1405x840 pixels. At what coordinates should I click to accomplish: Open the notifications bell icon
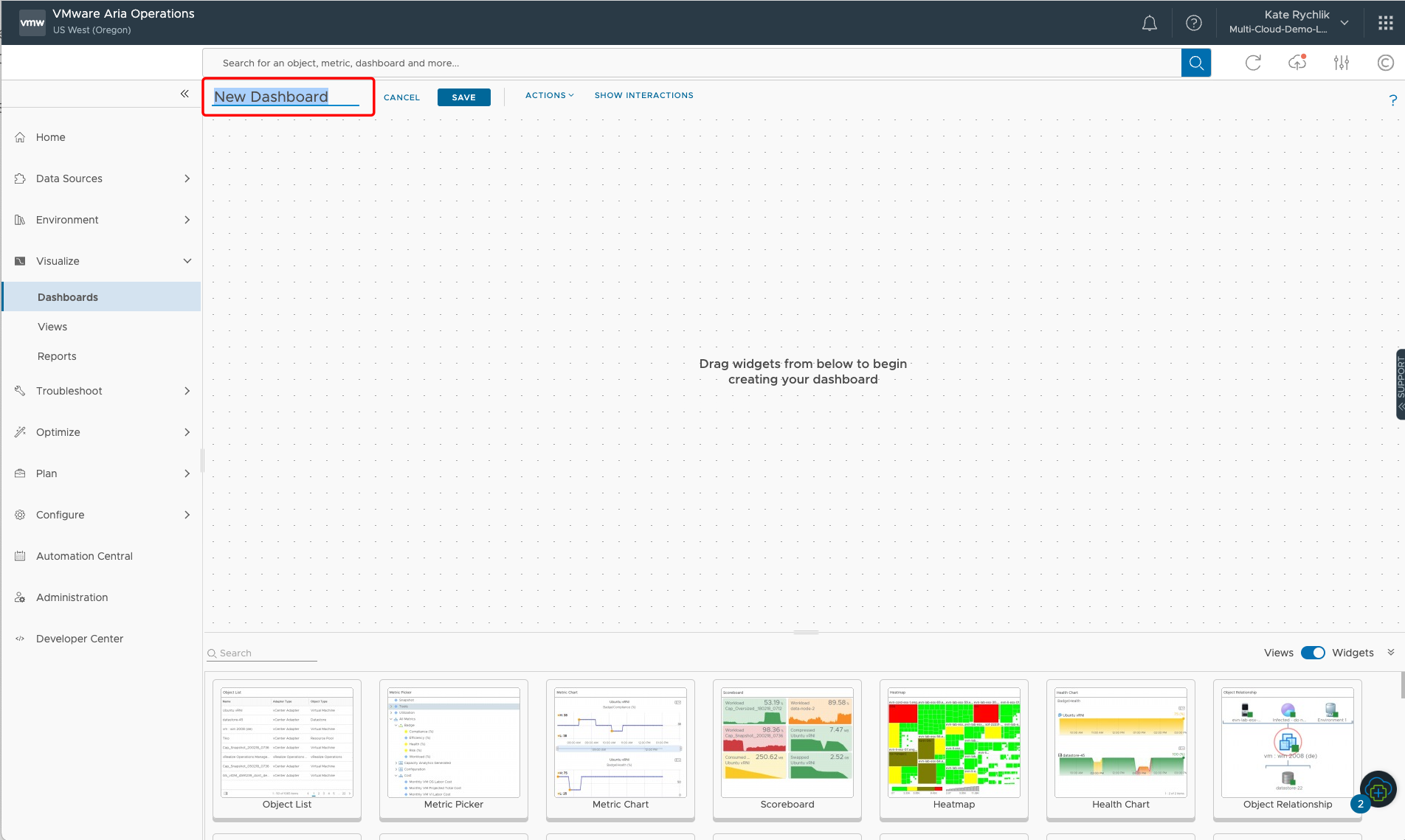pos(1149,23)
